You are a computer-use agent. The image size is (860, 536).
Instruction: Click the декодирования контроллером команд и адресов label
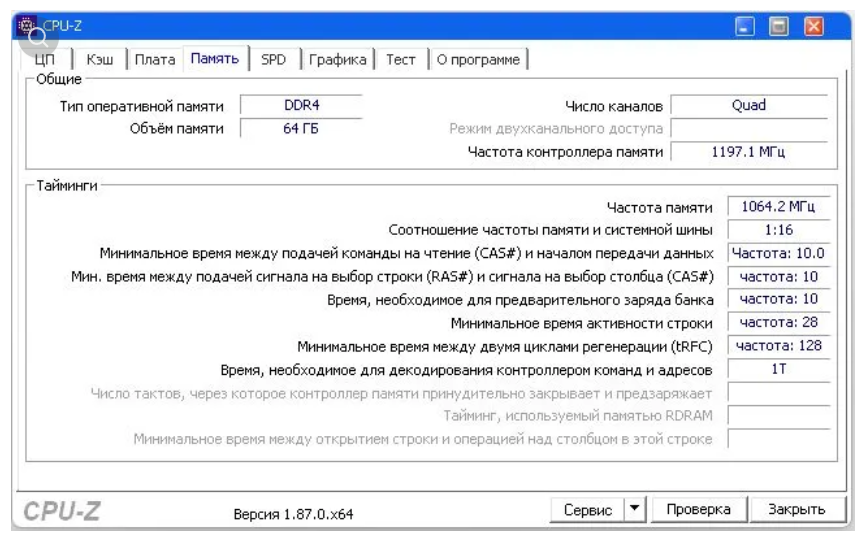466,370
